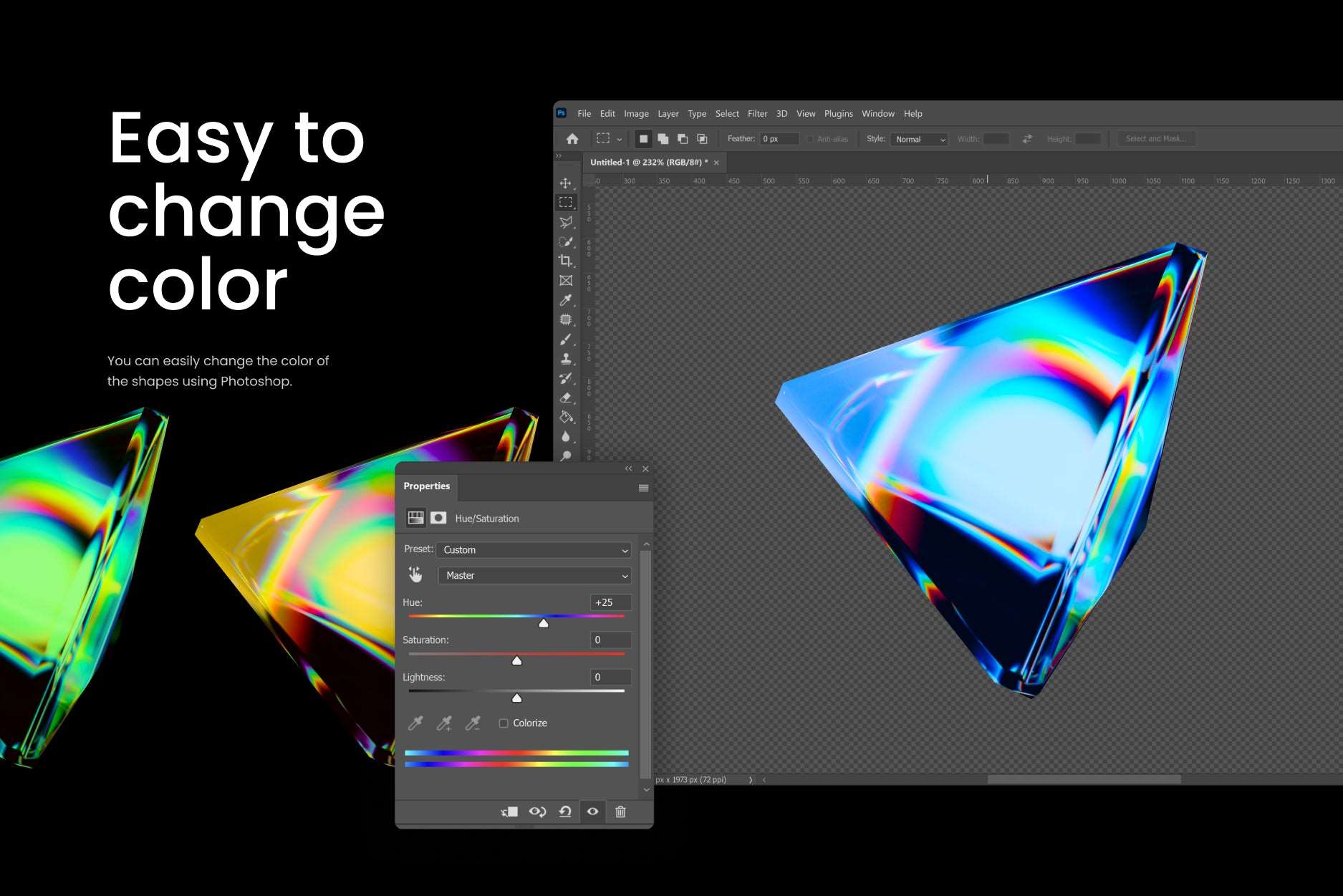Select the Lasso tool
Viewport: 1343px width, 896px height.
click(566, 222)
